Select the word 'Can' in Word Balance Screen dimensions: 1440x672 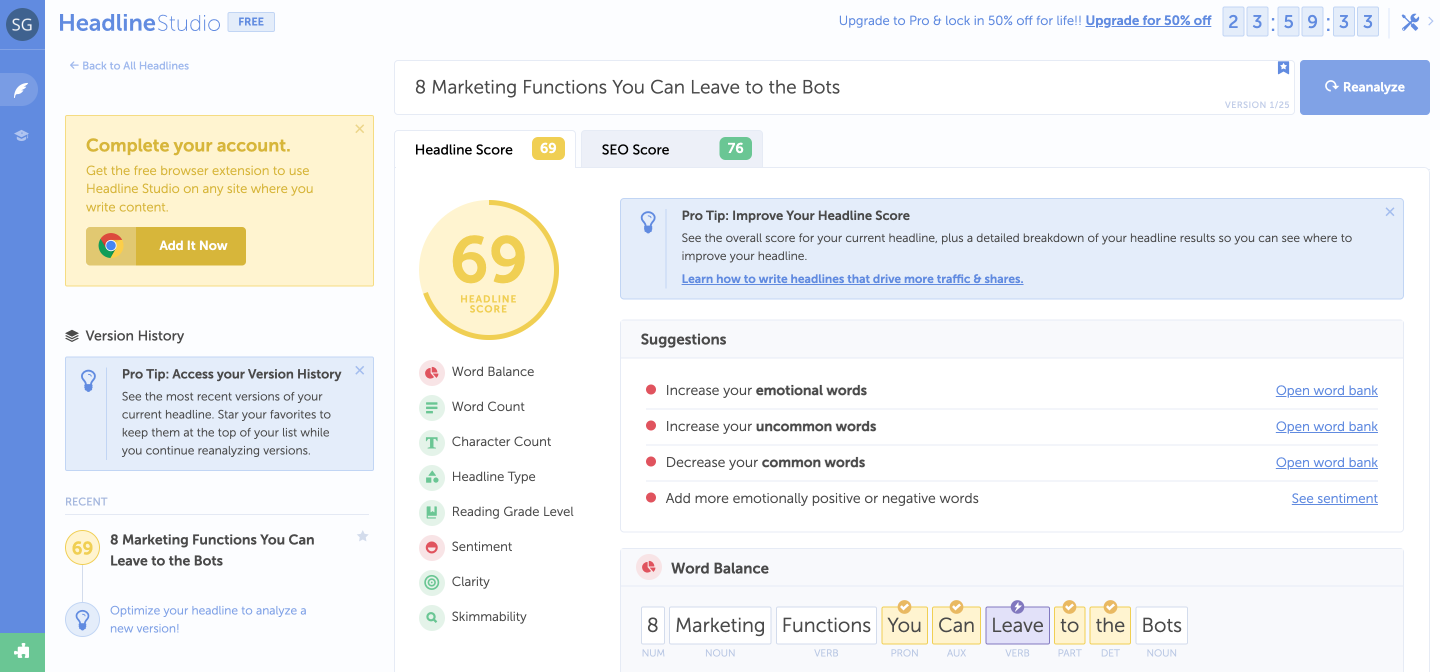point(956,625)
